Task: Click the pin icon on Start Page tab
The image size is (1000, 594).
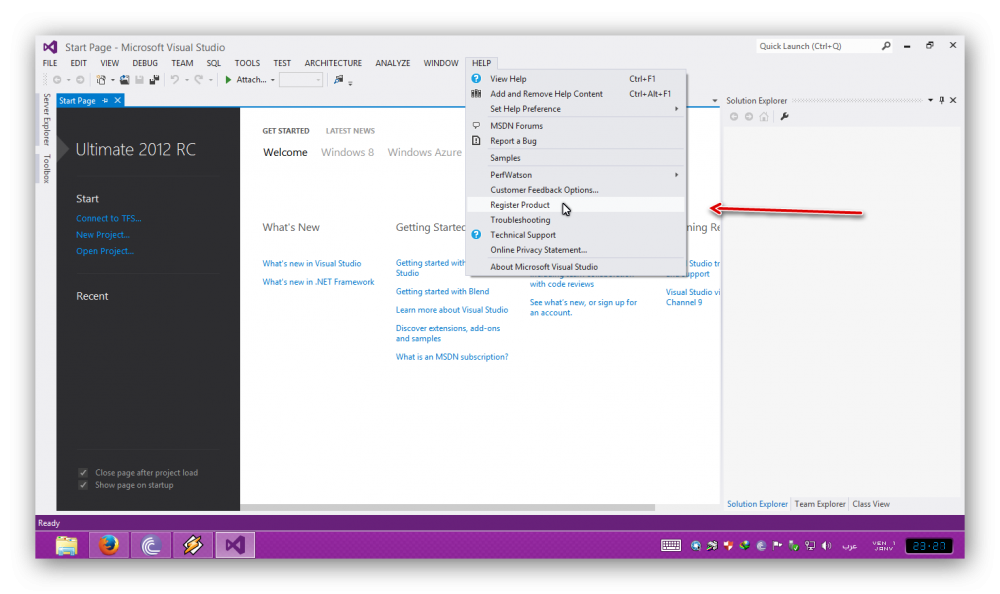Action: click(105, 100)
